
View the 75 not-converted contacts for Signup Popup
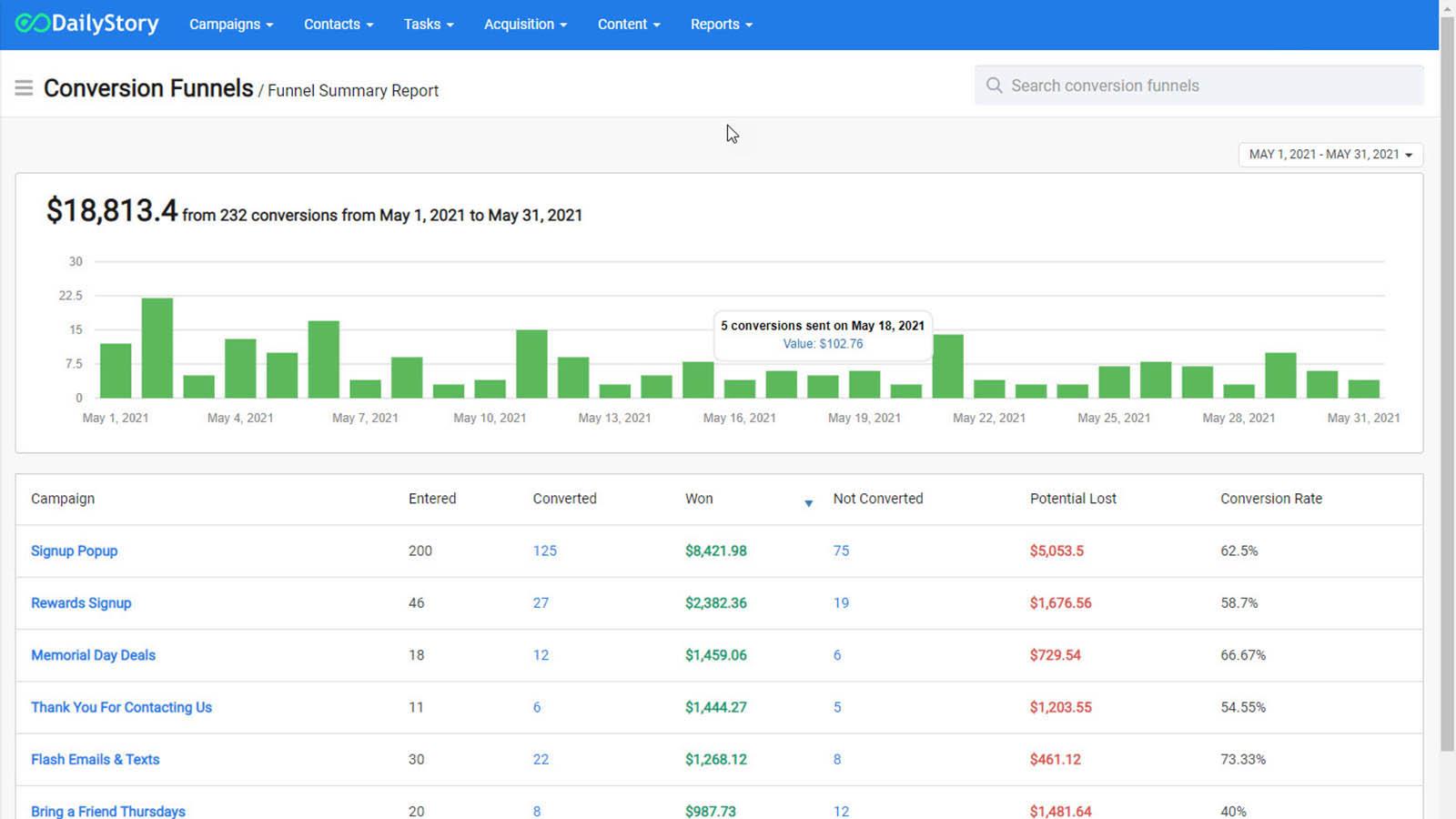841,551
